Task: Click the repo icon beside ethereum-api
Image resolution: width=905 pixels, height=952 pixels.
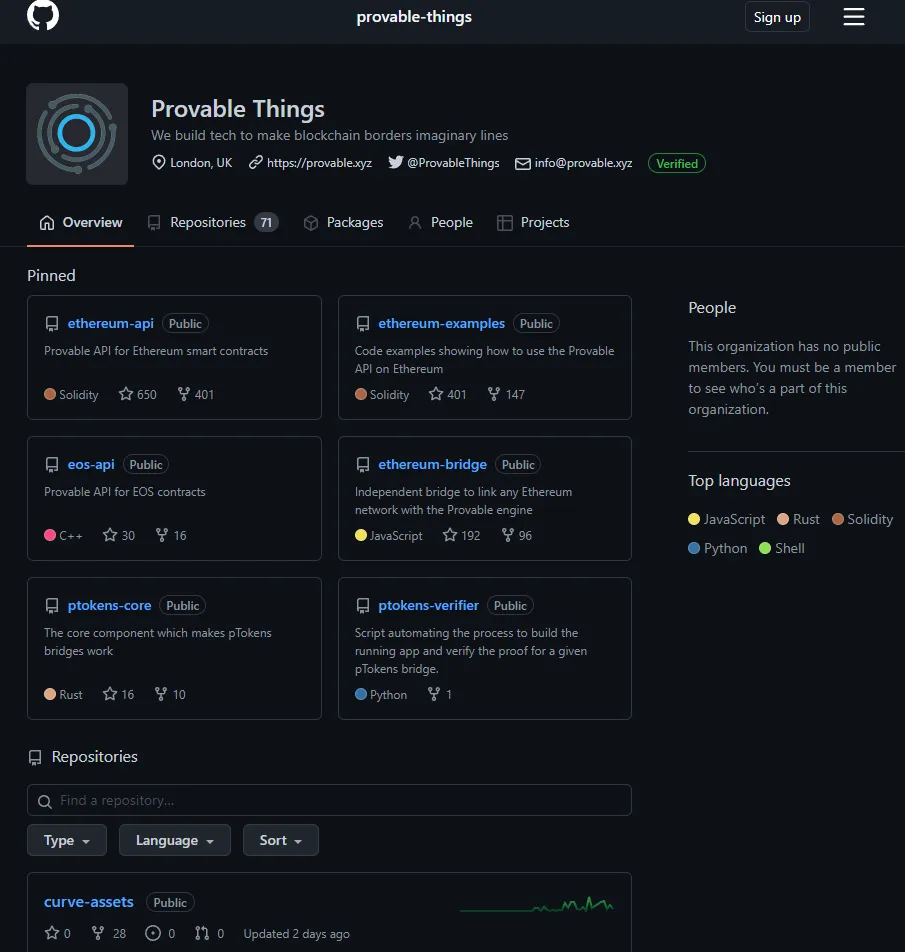Action: click(52, 324)
